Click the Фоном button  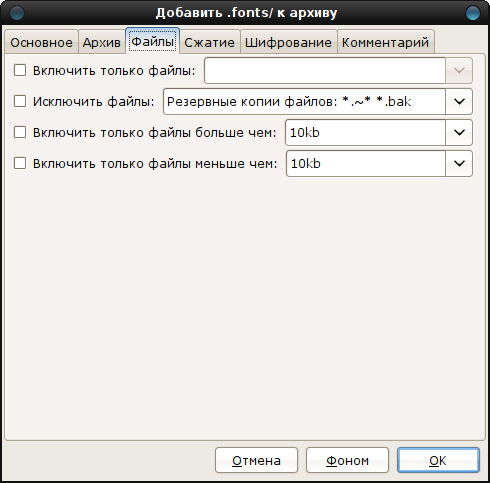347,460
